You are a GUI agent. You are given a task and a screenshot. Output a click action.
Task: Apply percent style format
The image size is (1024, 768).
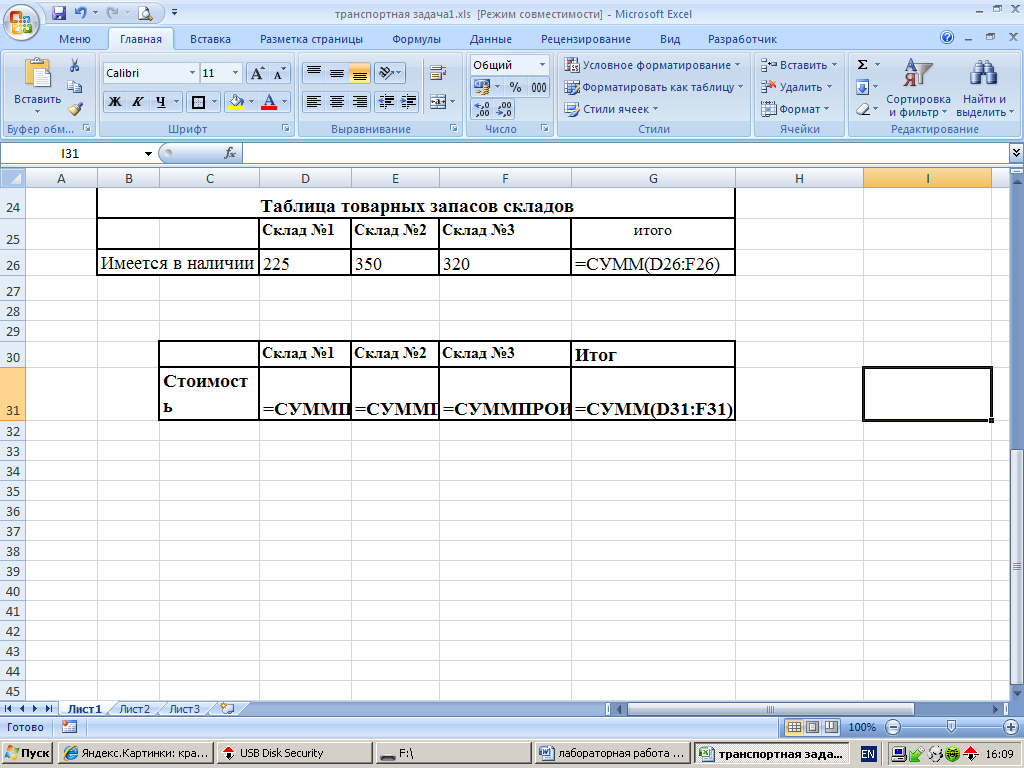tap(515, 87)
